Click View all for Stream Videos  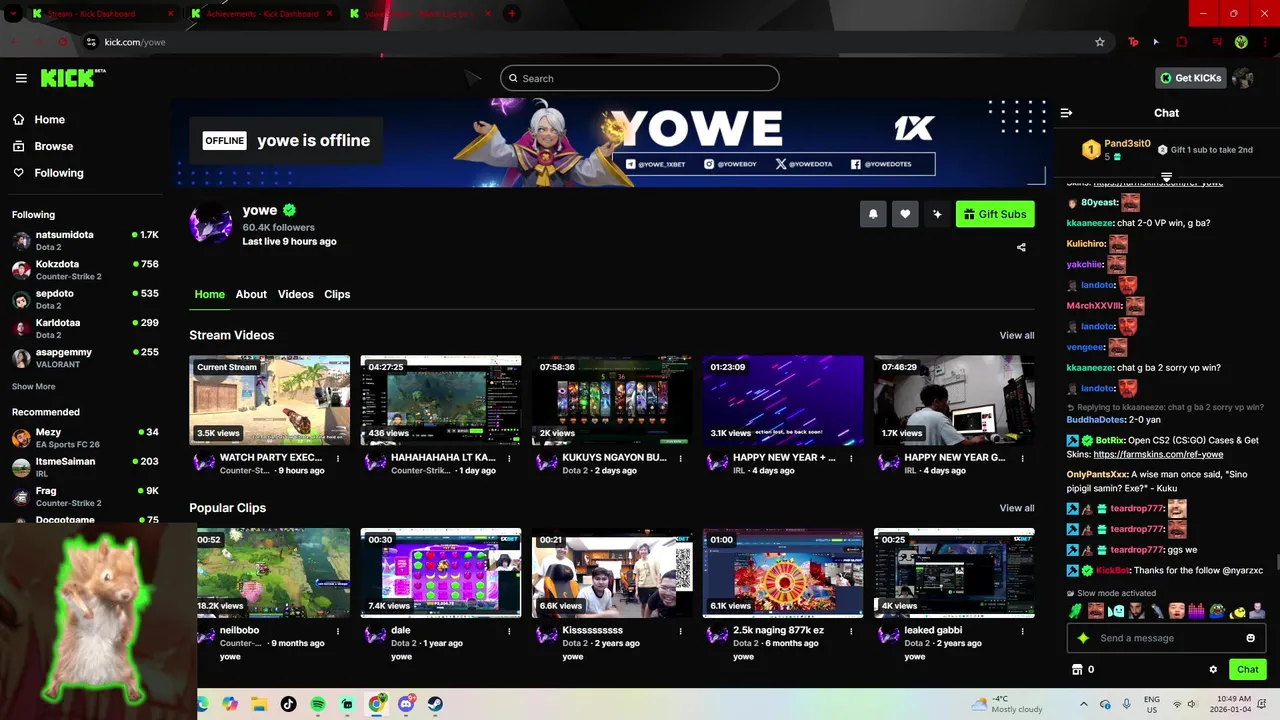pos(1017,335)
